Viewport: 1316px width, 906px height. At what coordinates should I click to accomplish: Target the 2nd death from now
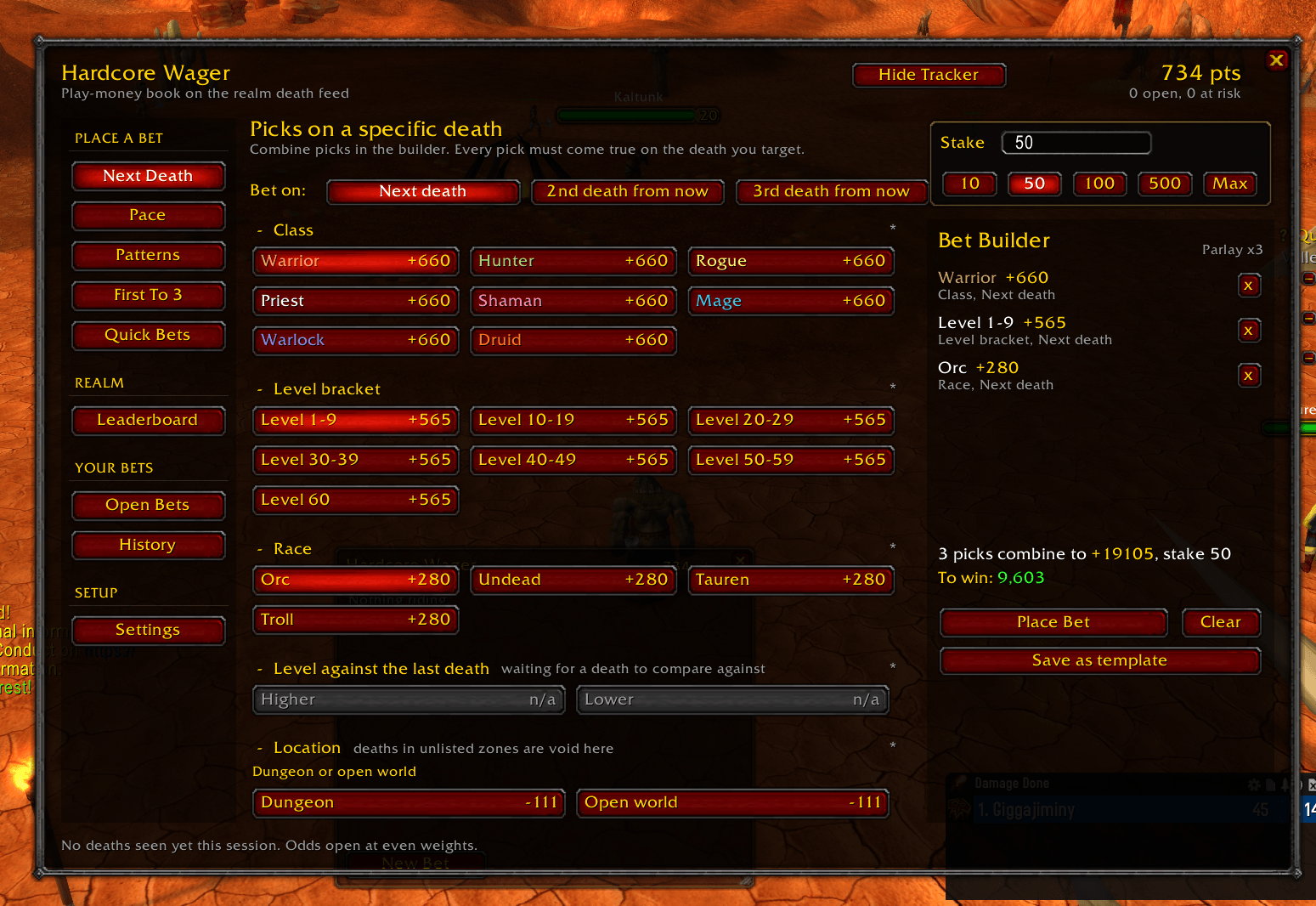[628, 192]
